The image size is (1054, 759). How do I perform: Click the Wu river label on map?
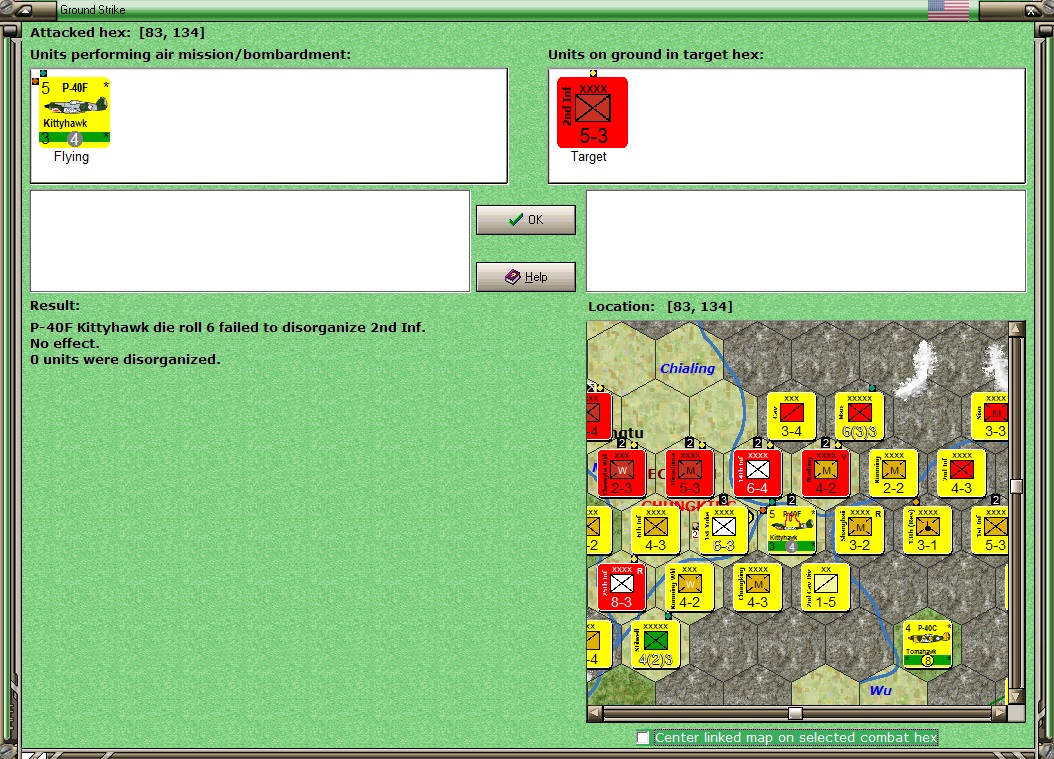pos(881,690)
